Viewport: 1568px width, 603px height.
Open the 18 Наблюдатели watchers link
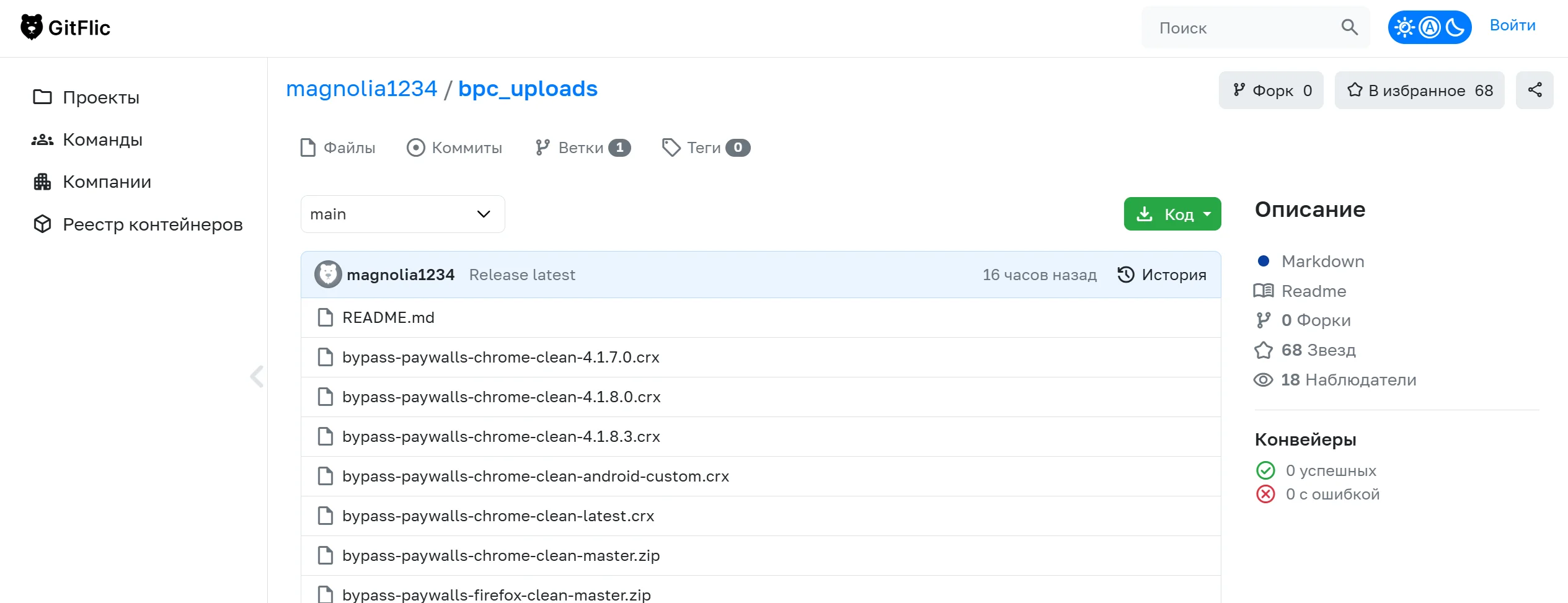[x=1349, y=380]
